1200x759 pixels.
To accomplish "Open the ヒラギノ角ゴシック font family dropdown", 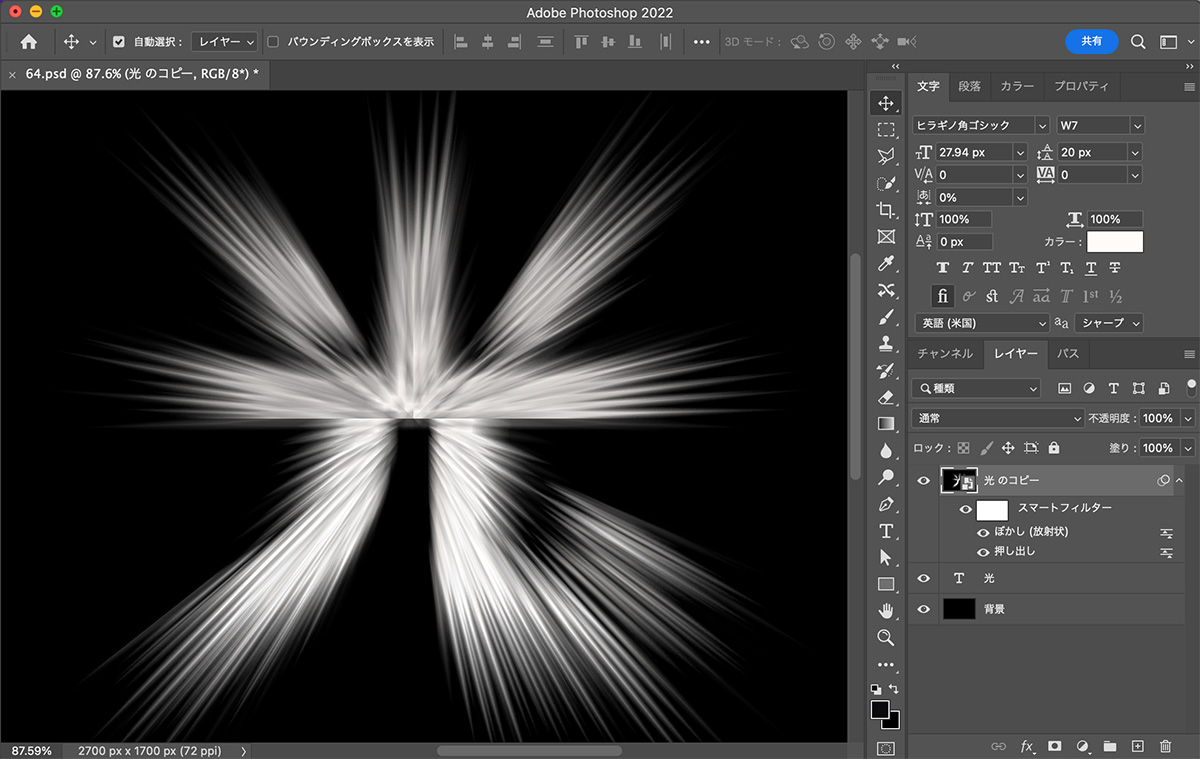I will [980, 125].
